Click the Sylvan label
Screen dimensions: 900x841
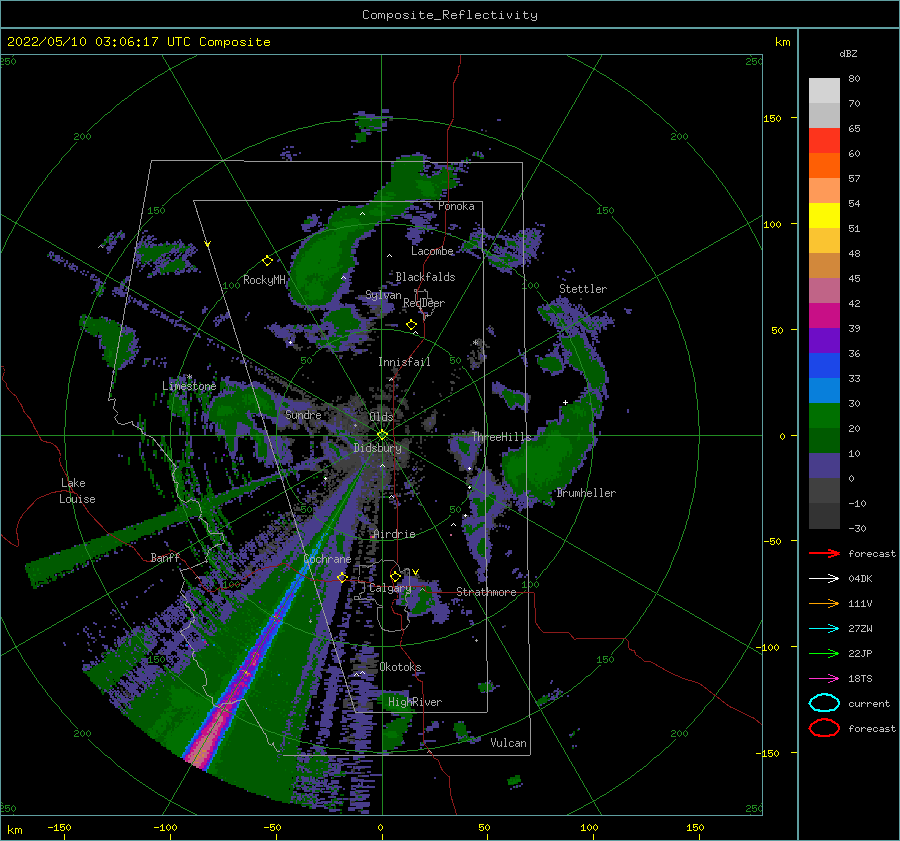(x=383, y=295)
